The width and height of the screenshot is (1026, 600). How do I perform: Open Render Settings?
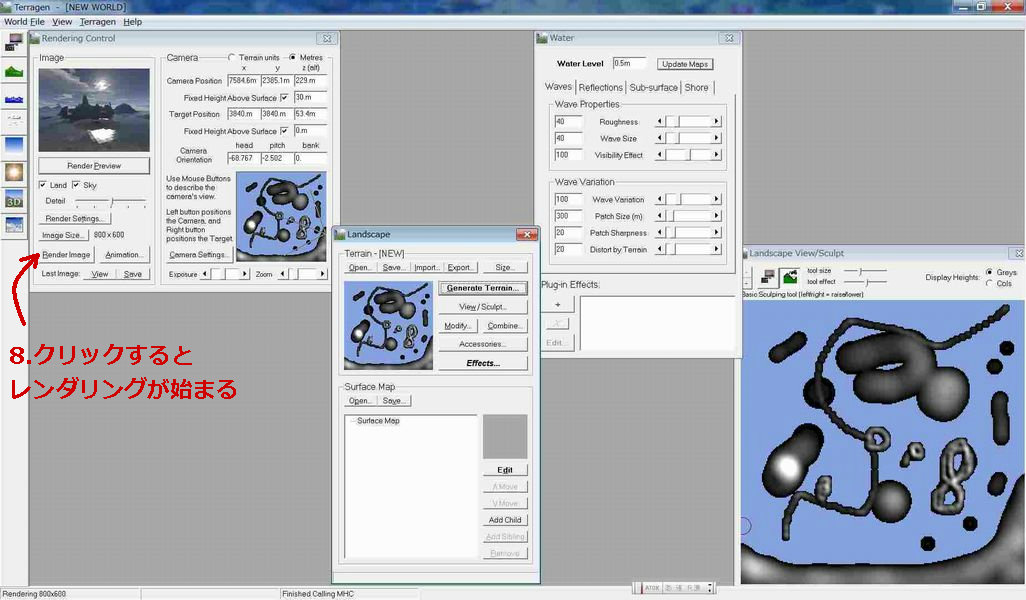(74, 219)
